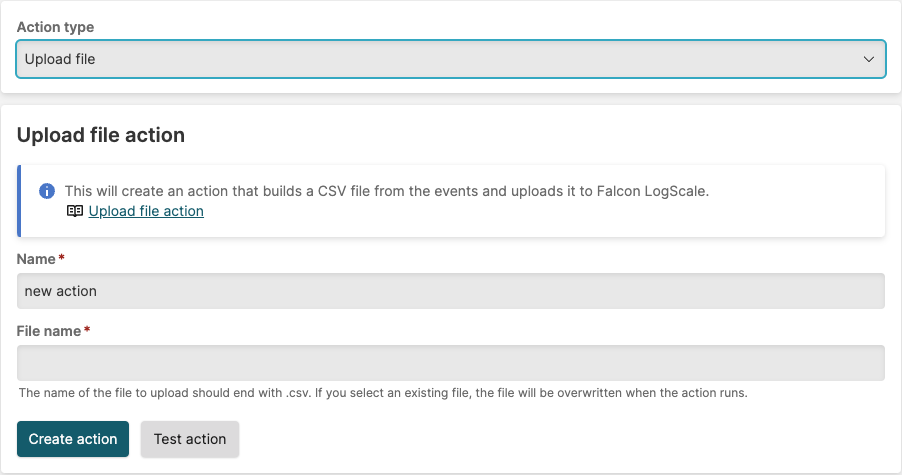902x475 pixels.
Task: Focus the Name field containing "new action"
Action: [x=450, y=291]
